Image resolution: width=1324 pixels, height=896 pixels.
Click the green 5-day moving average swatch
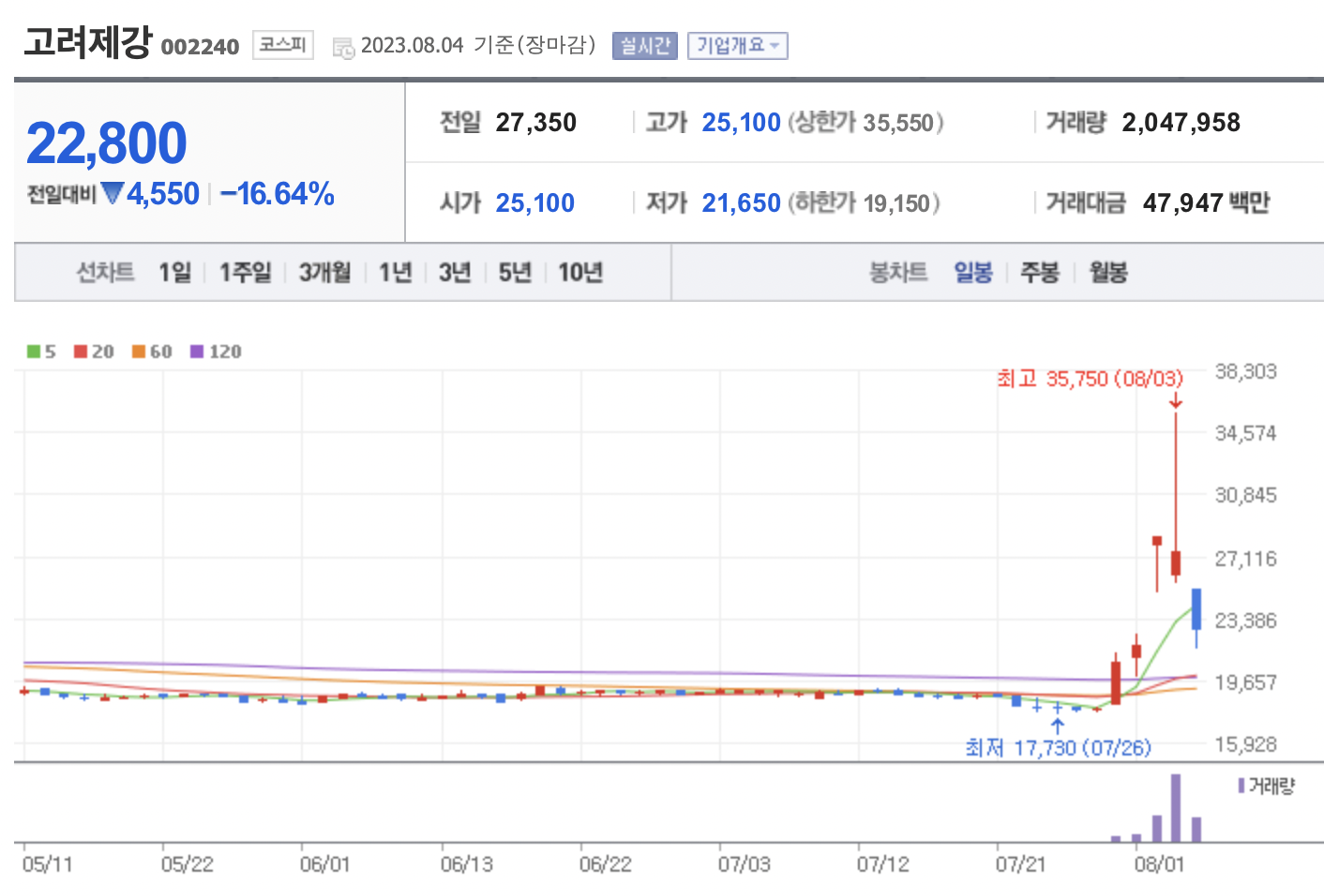click(33, 351)
